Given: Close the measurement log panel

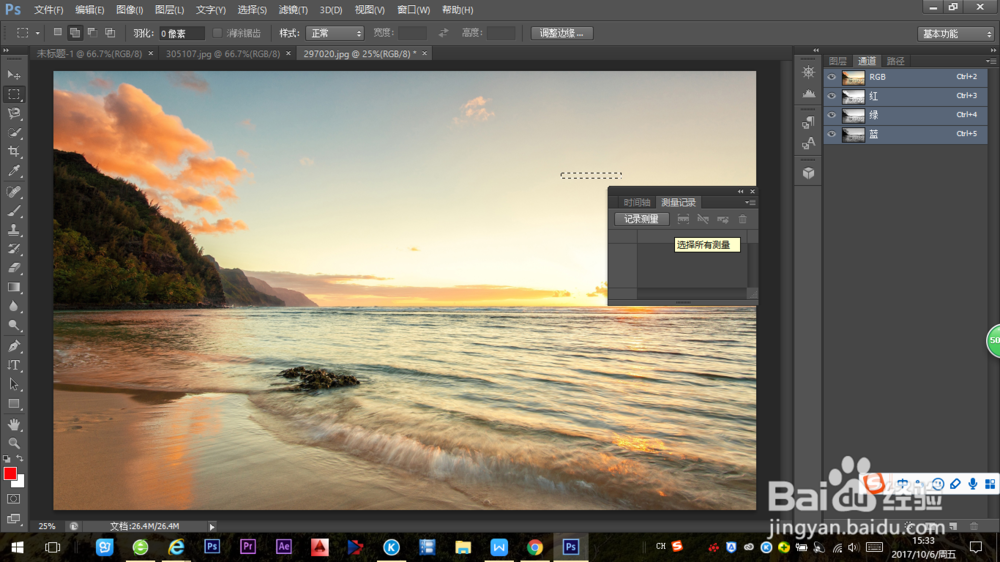Looking at the screenshot, I should [x=753, y=191].
